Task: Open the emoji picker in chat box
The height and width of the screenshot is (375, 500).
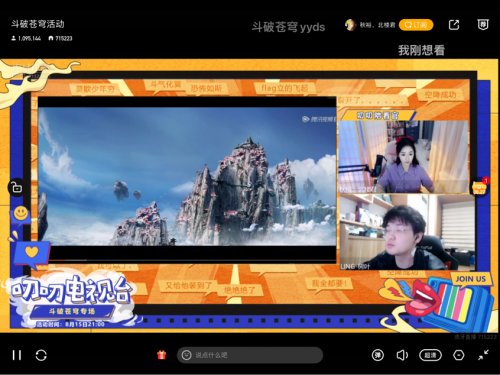Action: [186, 355]
